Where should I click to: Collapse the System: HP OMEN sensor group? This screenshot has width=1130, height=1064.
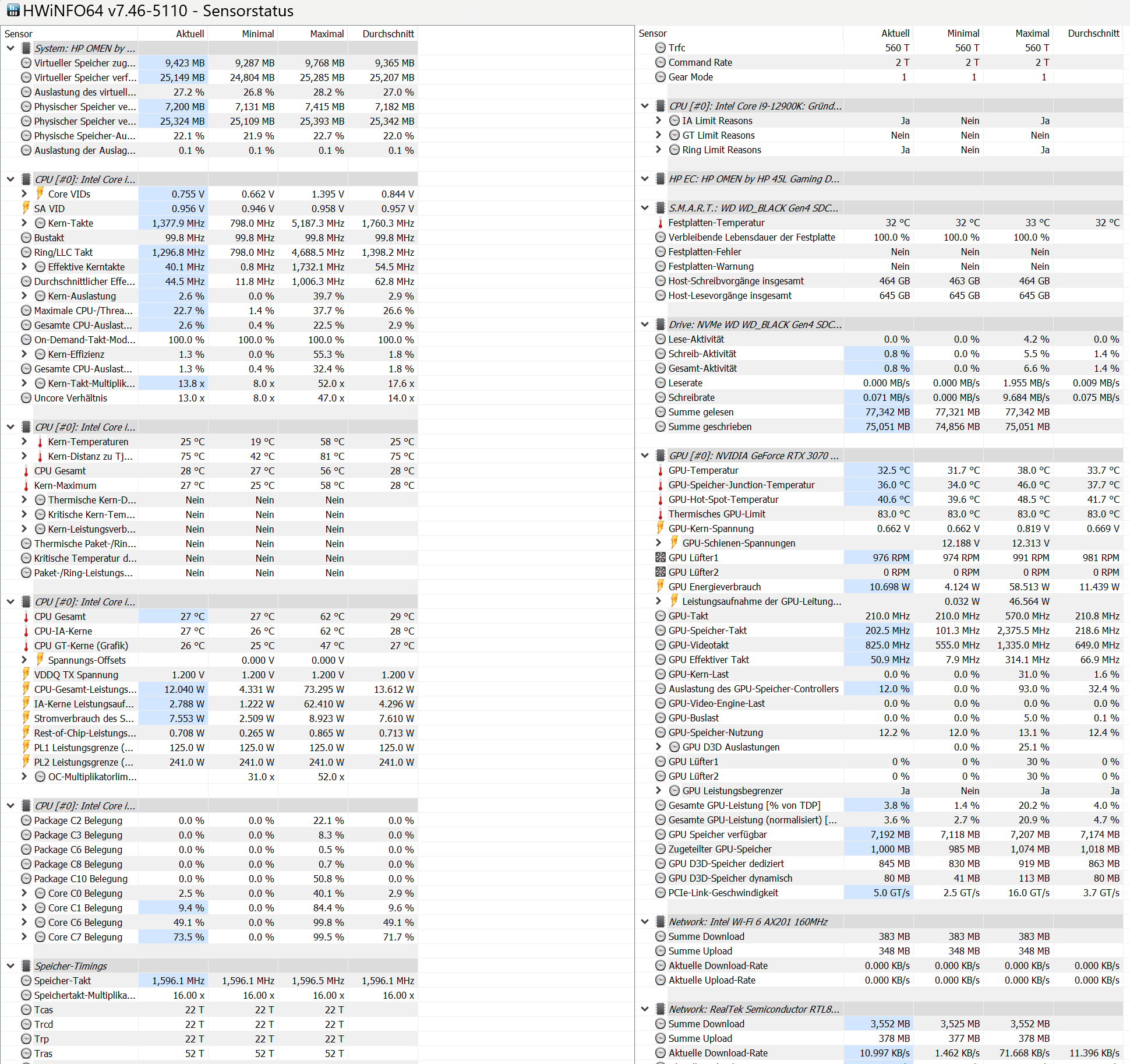[10, 48]
